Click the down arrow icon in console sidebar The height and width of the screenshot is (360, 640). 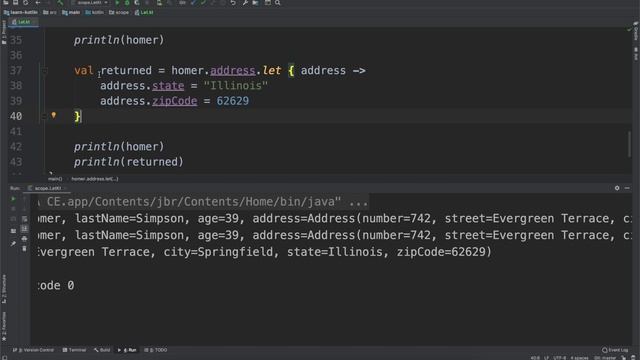click(24, 209)
